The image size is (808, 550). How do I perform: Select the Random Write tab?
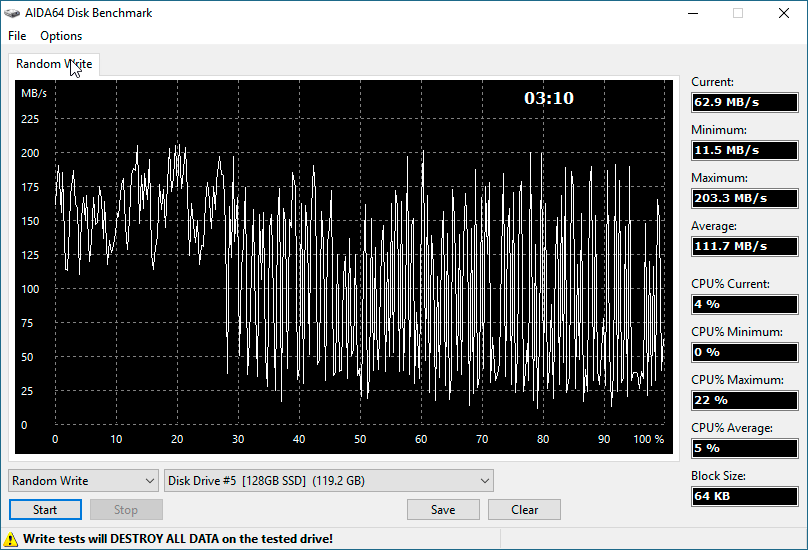[x=54, y=64]
